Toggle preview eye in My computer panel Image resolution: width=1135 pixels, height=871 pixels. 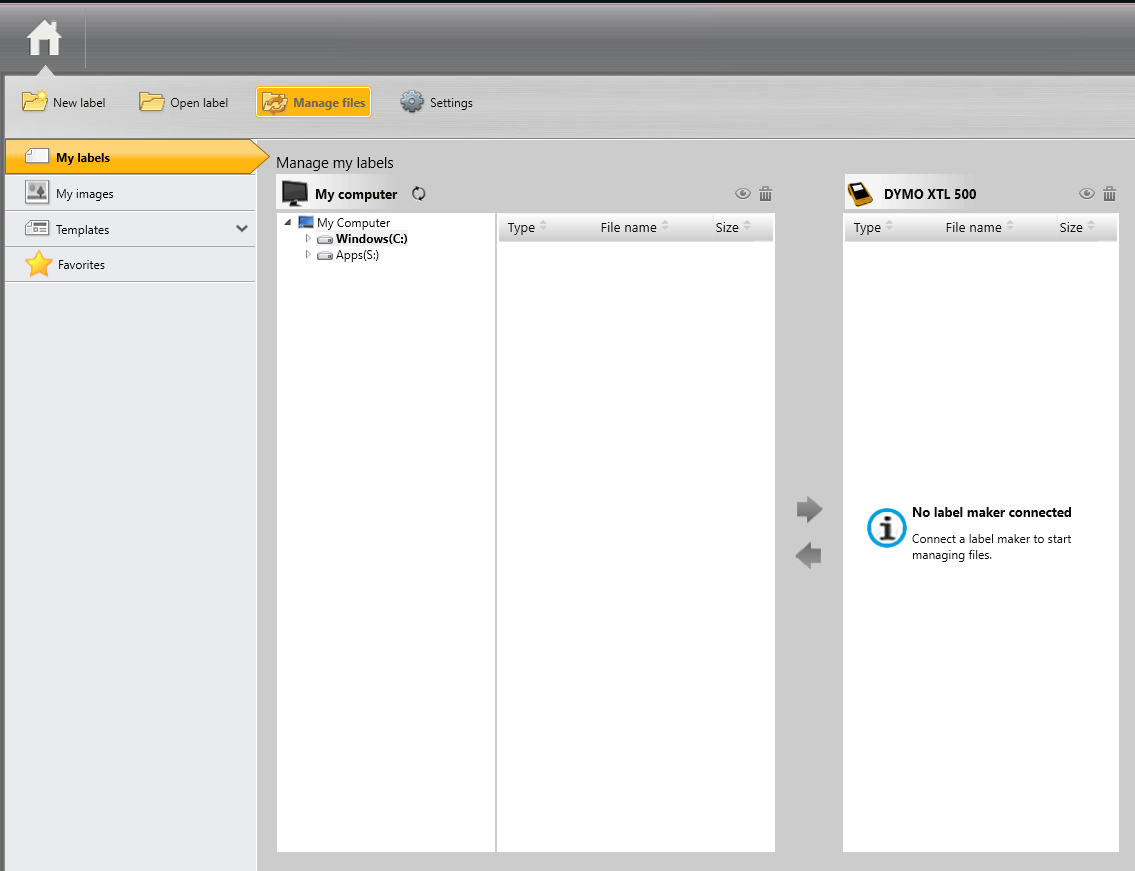(x=742, y=194)
